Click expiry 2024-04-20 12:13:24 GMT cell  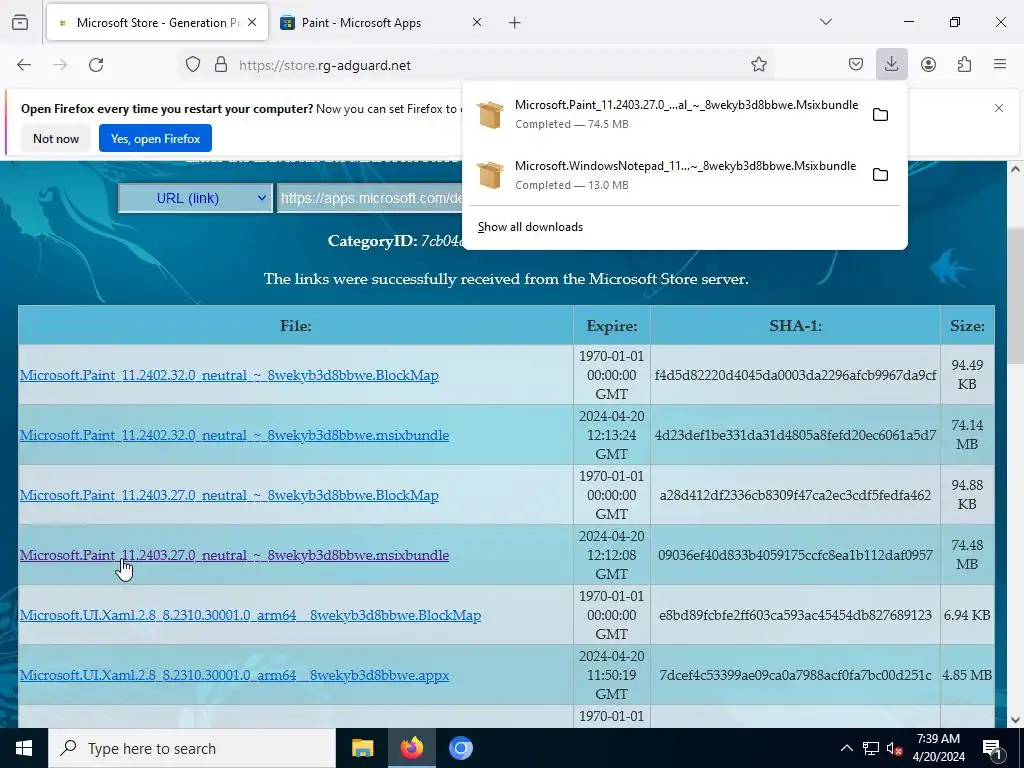(x=612, y=435)
